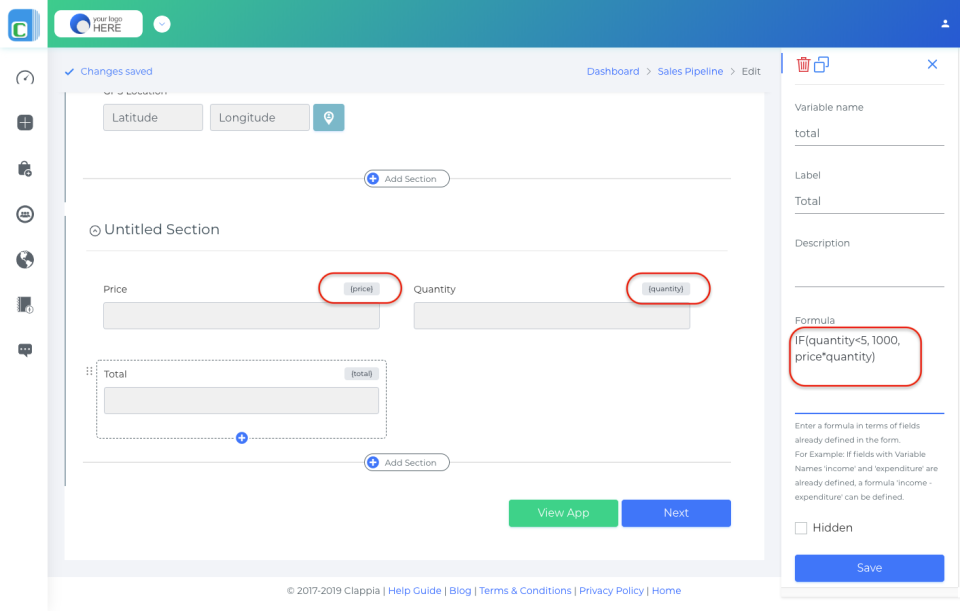
Task: Duplicate the field using the copy icon
Action: 821,63
